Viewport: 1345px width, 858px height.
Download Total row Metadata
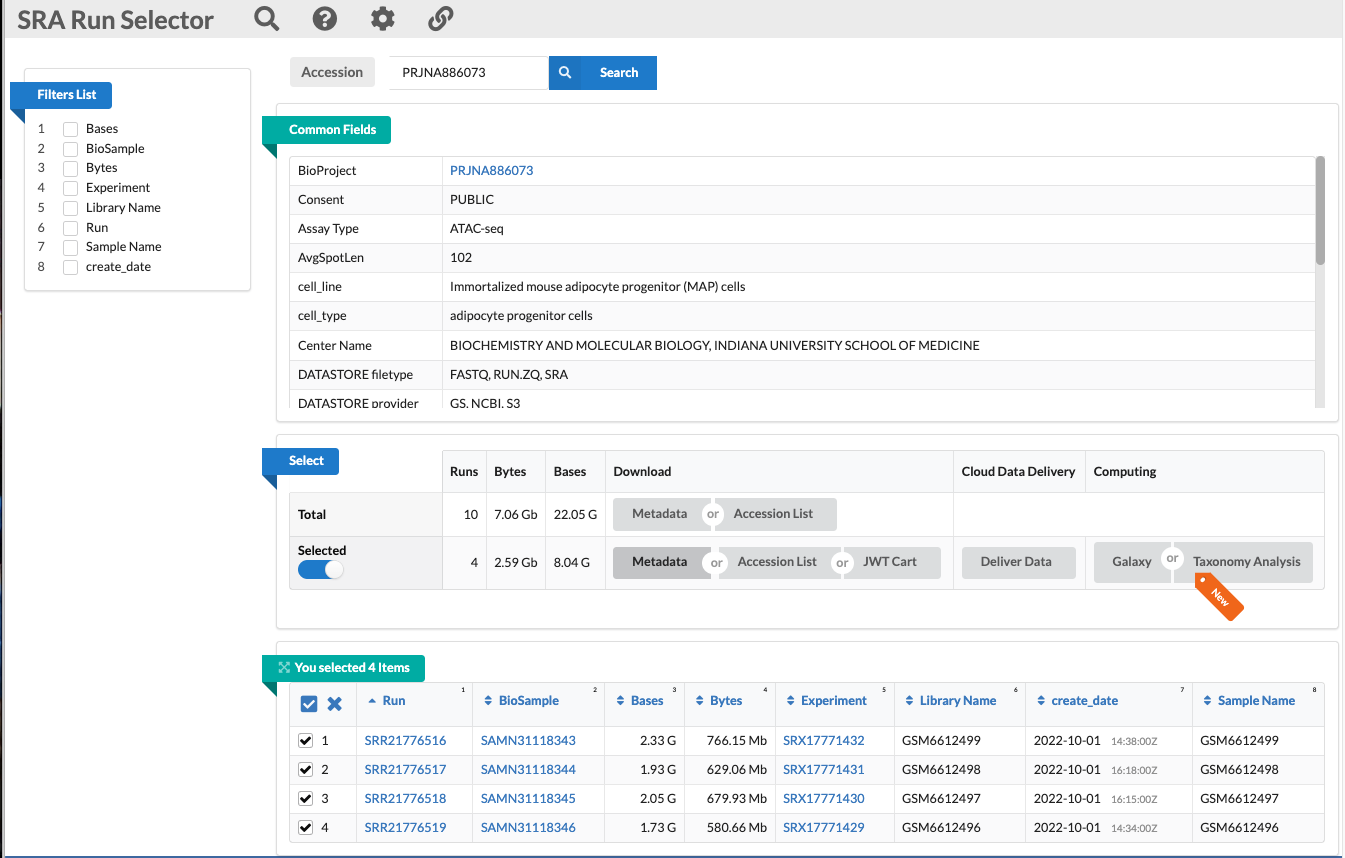point(659,514)
